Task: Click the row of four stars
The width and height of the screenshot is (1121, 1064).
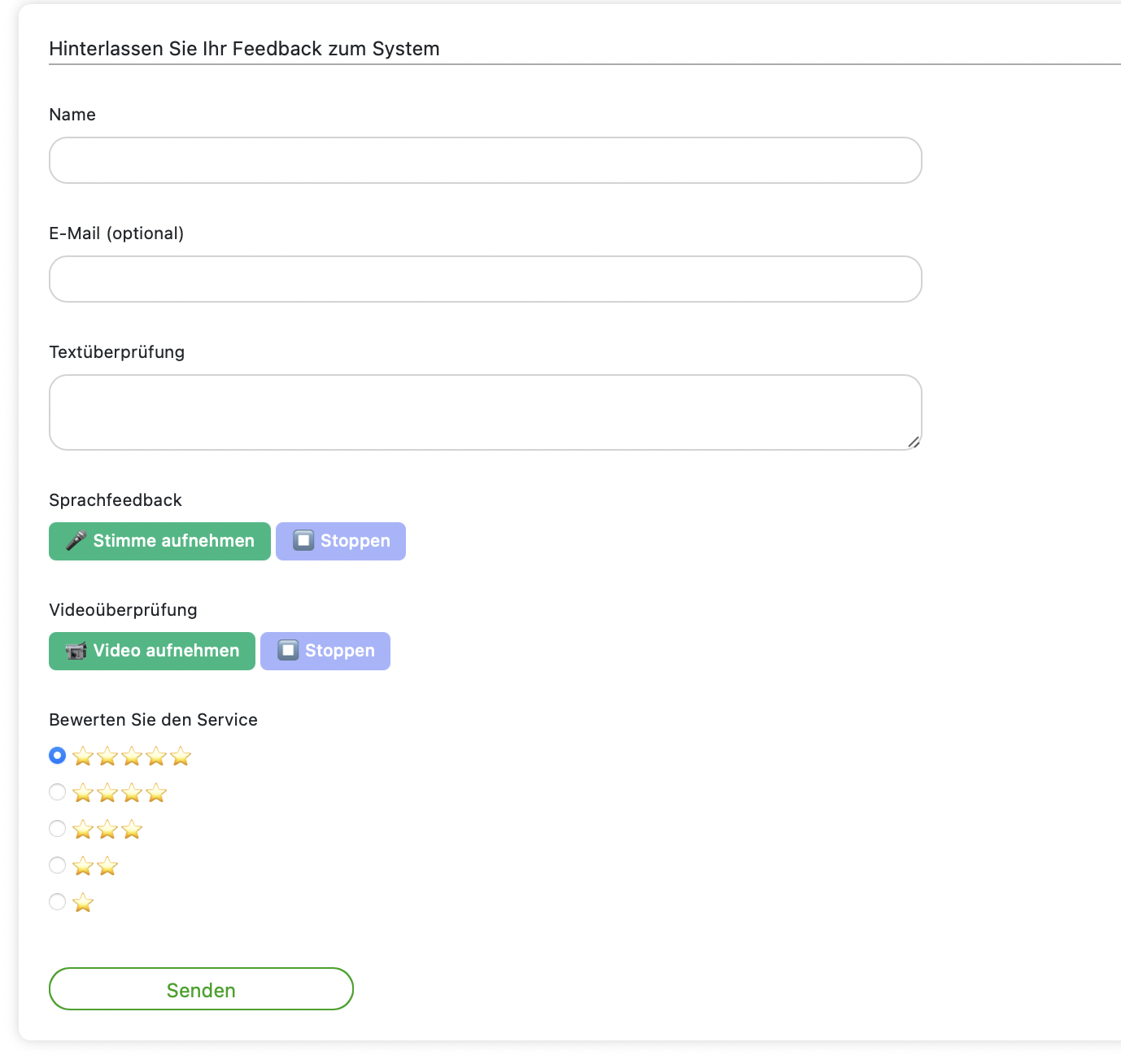Action: [120, 793]
